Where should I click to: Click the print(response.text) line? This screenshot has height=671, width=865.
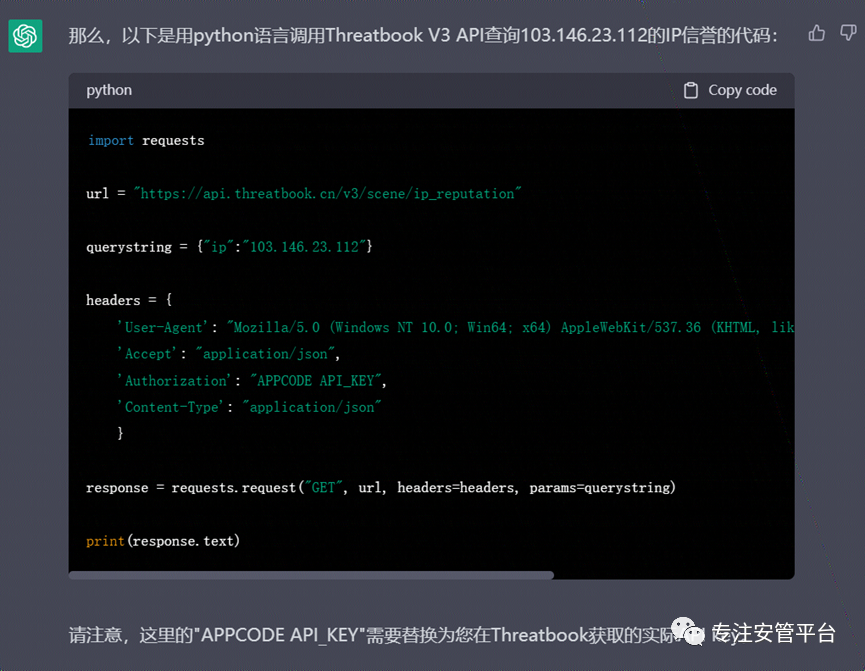(163, 541)
